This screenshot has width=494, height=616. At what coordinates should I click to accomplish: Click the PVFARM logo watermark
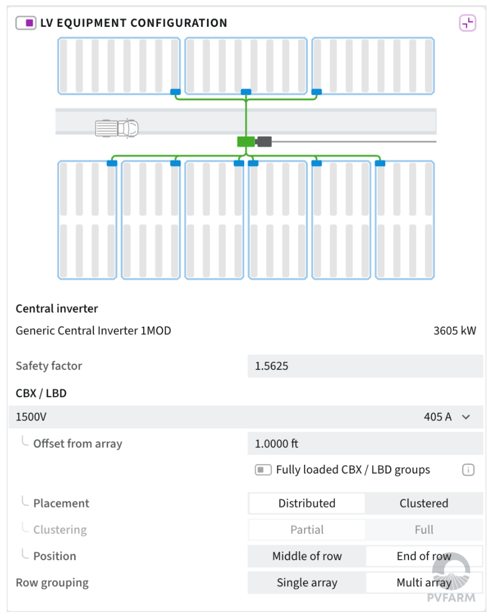[x=451, y=579]
